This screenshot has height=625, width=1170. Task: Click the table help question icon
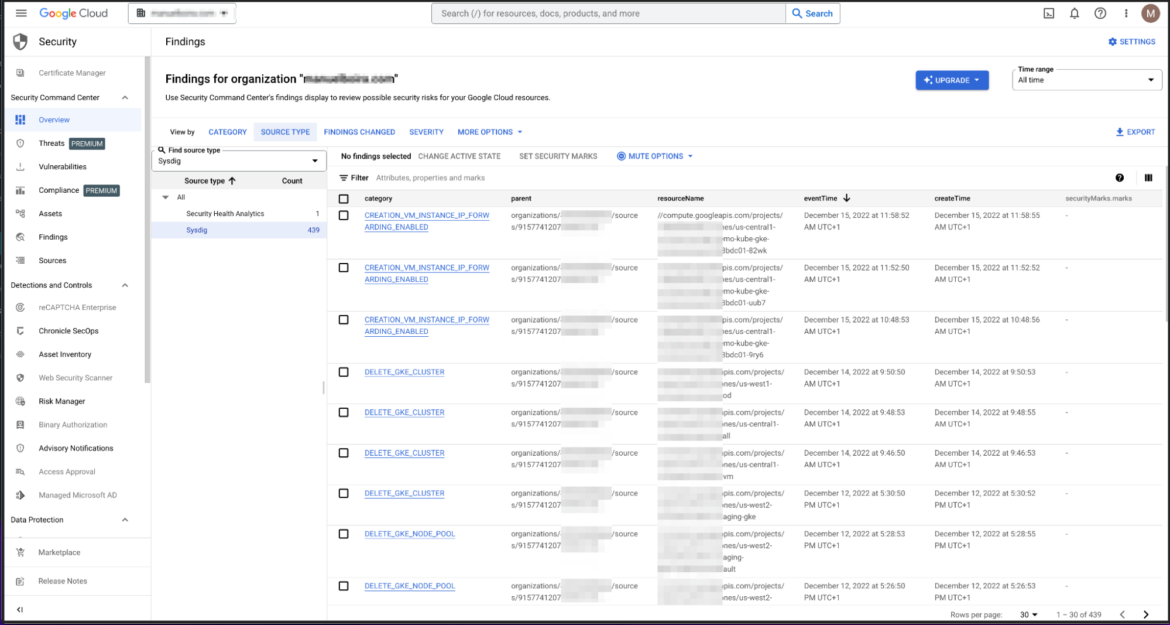point(1119,178)
